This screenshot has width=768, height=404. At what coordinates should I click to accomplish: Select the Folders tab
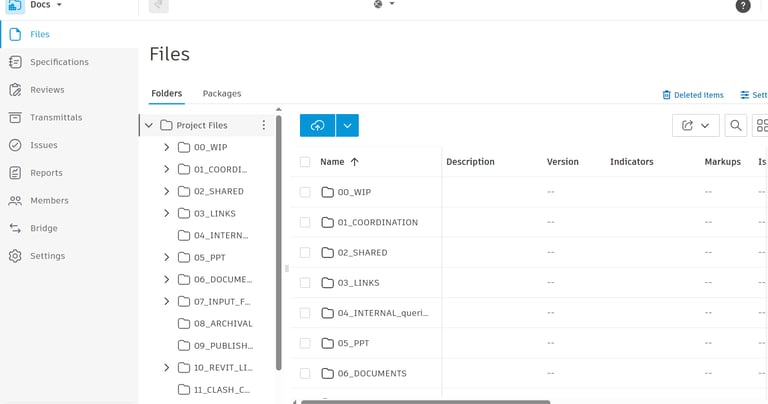click(x=166, y=94)
